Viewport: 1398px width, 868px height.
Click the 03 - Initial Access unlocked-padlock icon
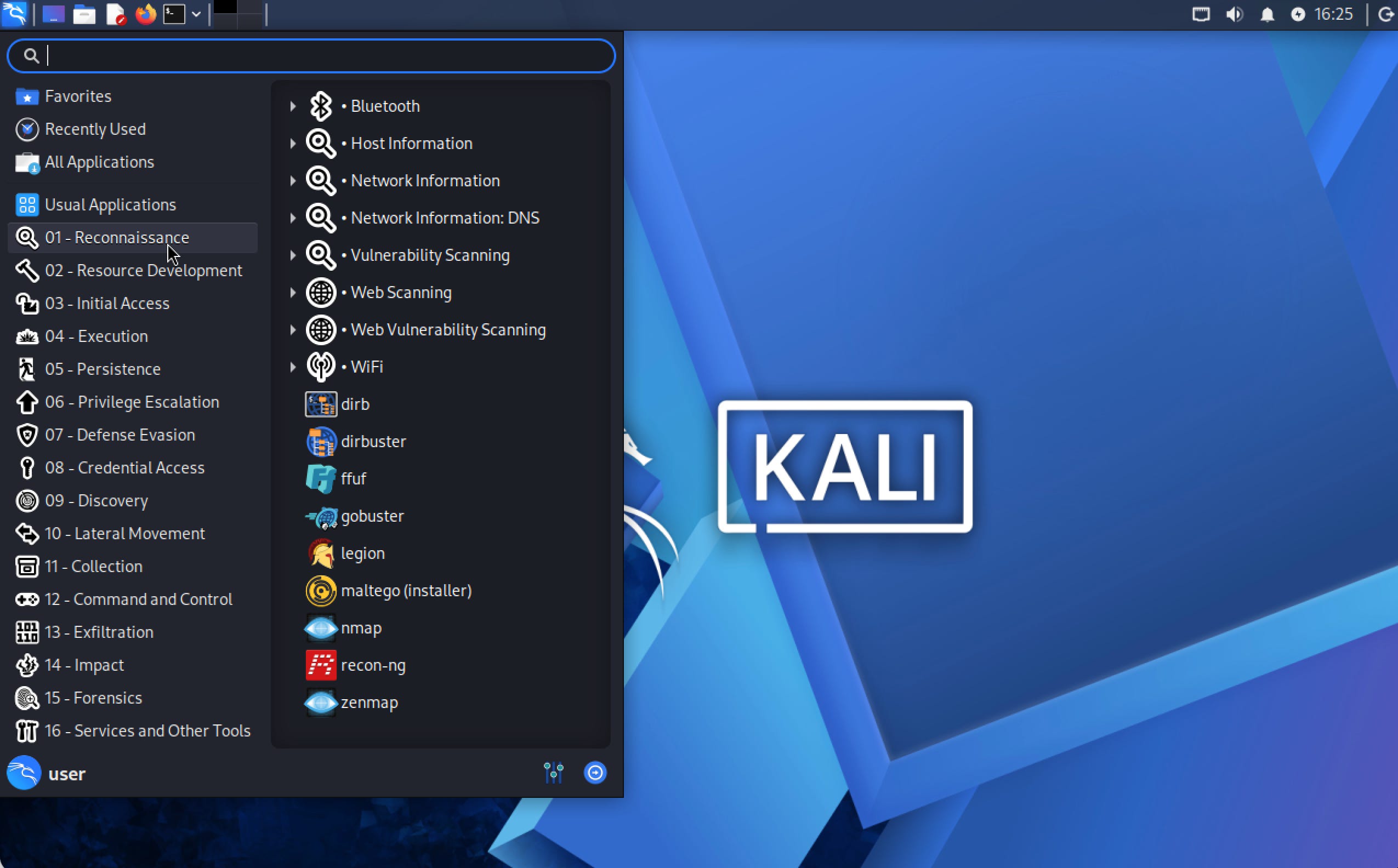[27, 303]
